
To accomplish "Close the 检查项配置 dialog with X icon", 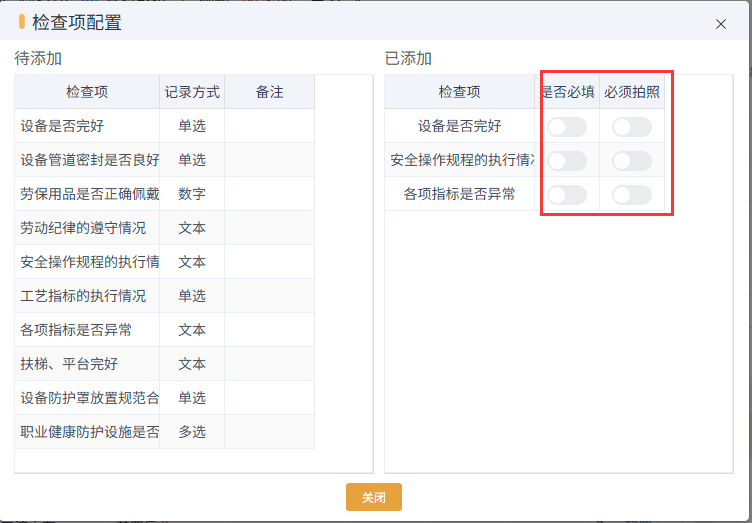I will pyautogui.click(x=720, y=24).
